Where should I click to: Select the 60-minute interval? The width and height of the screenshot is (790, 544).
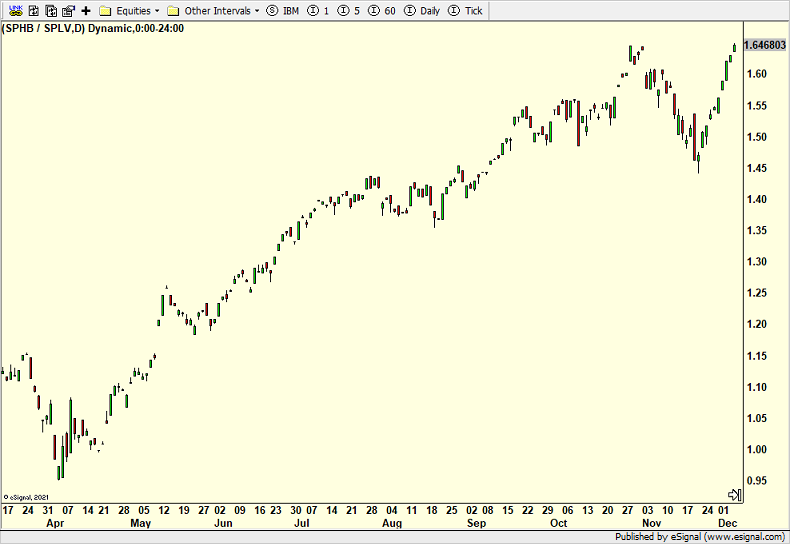382,10
